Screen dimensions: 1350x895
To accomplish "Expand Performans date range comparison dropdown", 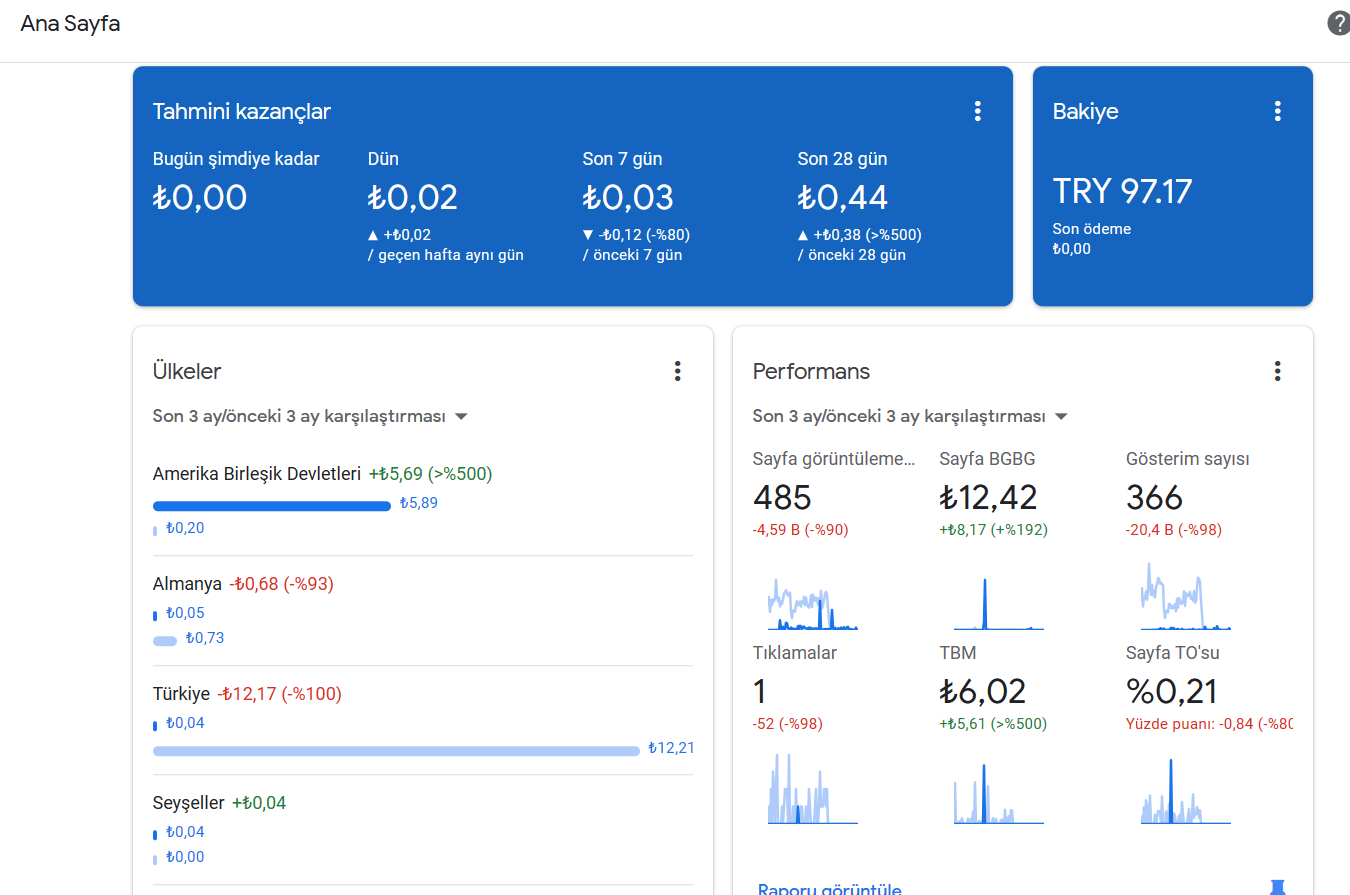I will tap(910, 416).
